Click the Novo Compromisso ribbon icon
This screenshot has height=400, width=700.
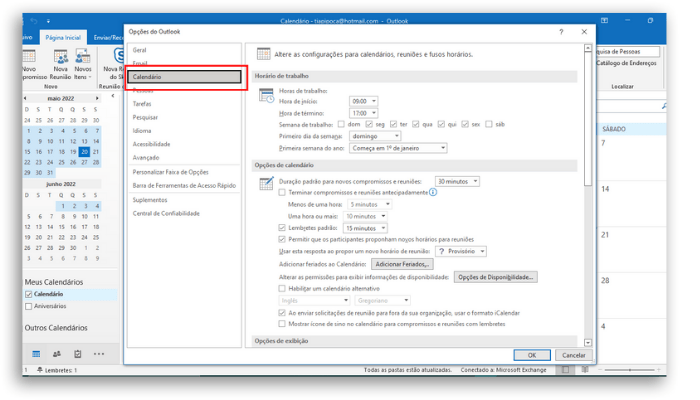(x=29, y=57)
